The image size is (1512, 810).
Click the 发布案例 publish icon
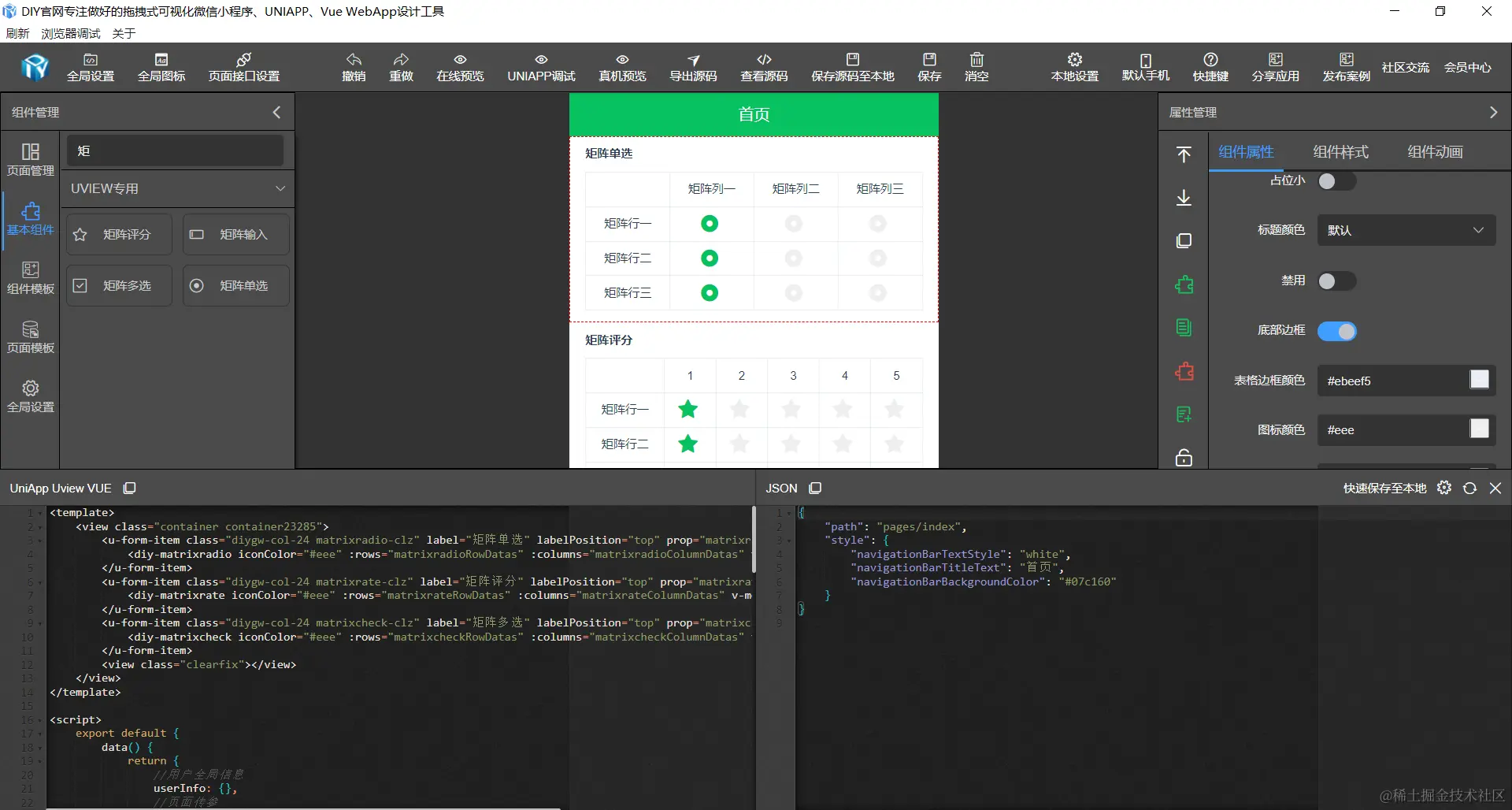click(x=1347, y=68)
